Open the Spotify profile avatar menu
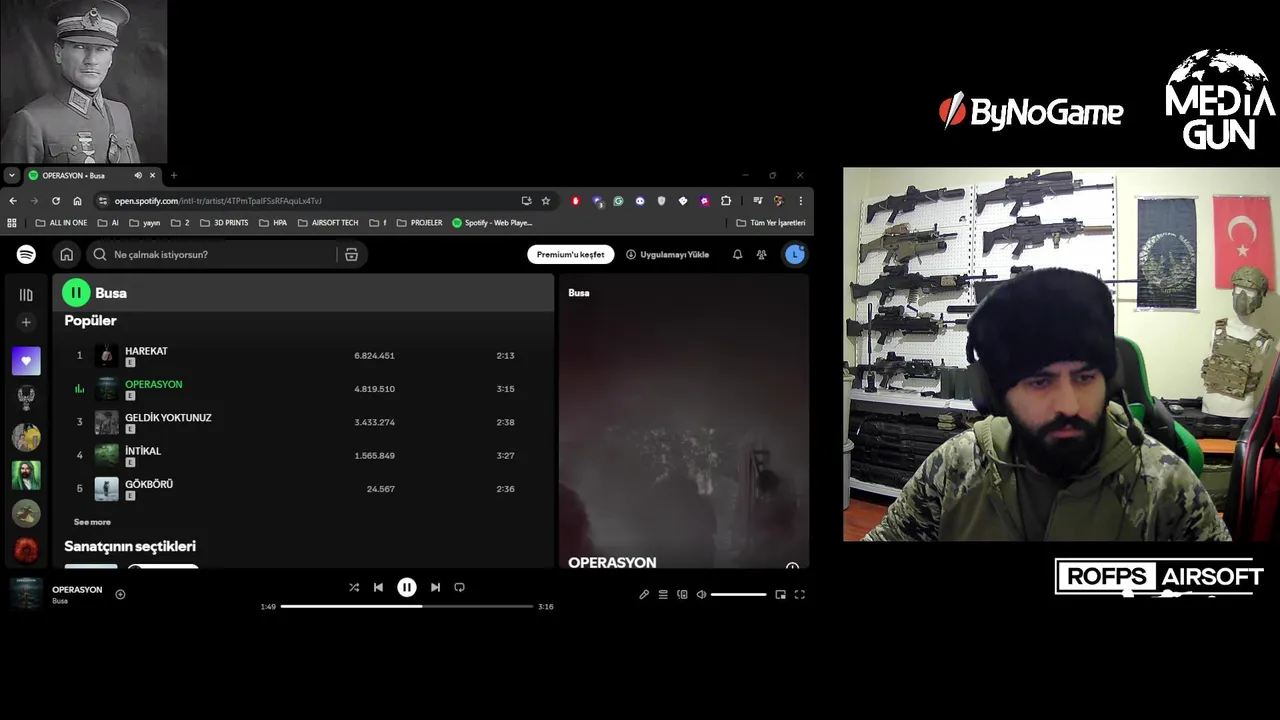The height and width of the screenshot is (720, 1280). pyautogui.click(x=795, y=254)
